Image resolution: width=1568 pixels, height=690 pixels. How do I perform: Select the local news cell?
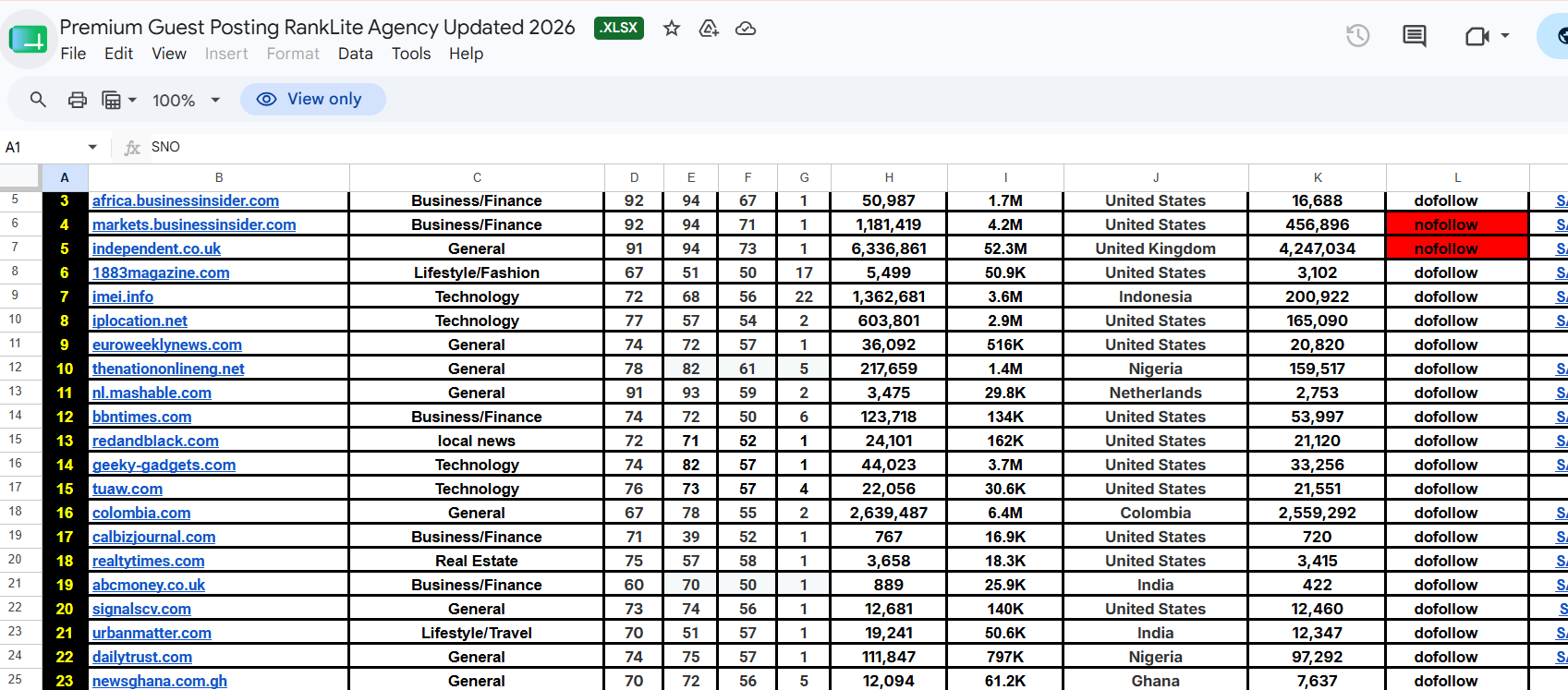point(477,441)
